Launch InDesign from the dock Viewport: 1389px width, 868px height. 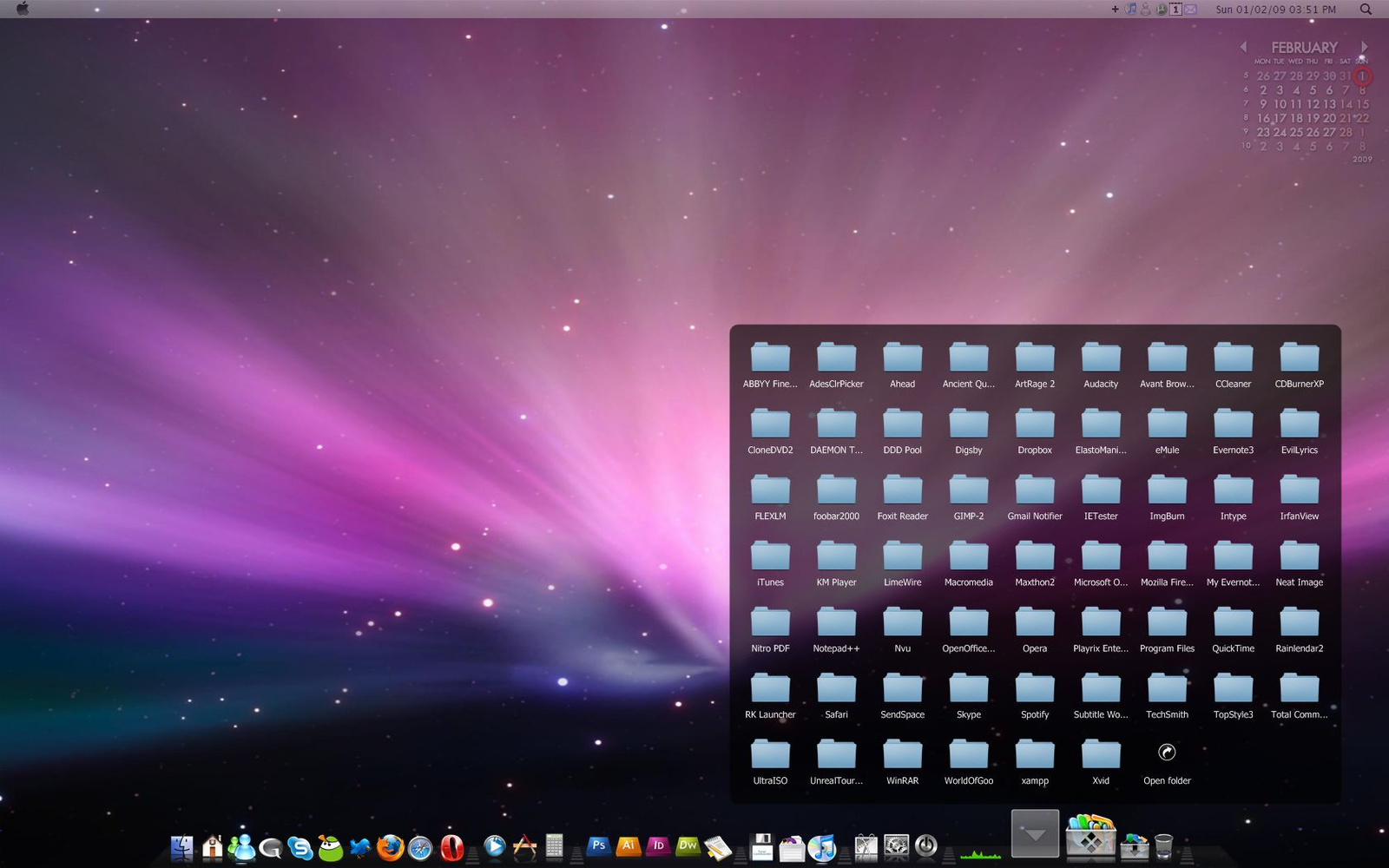[x=658, y=845]
